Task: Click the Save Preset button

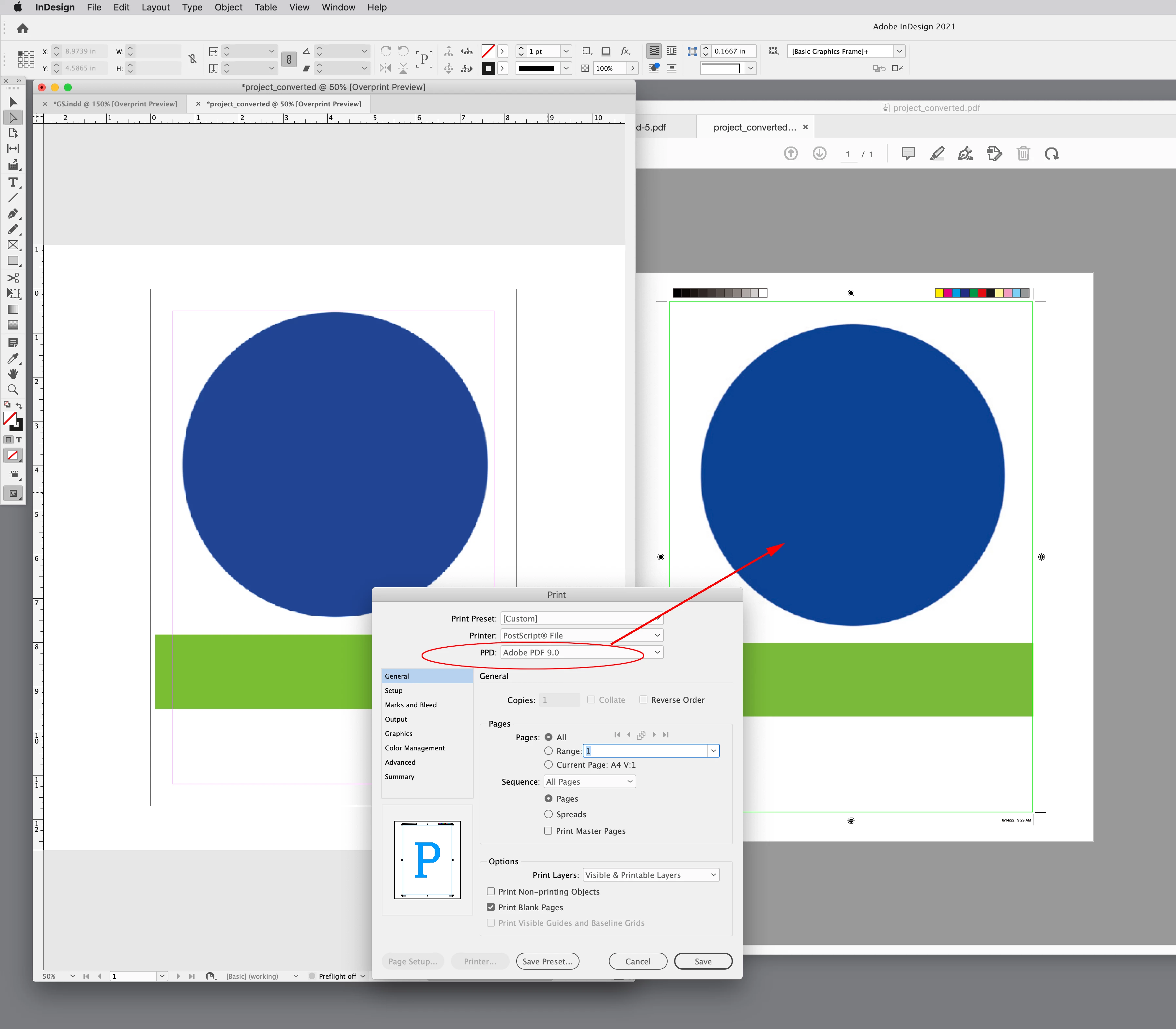Action: click(x=547, y=961)
